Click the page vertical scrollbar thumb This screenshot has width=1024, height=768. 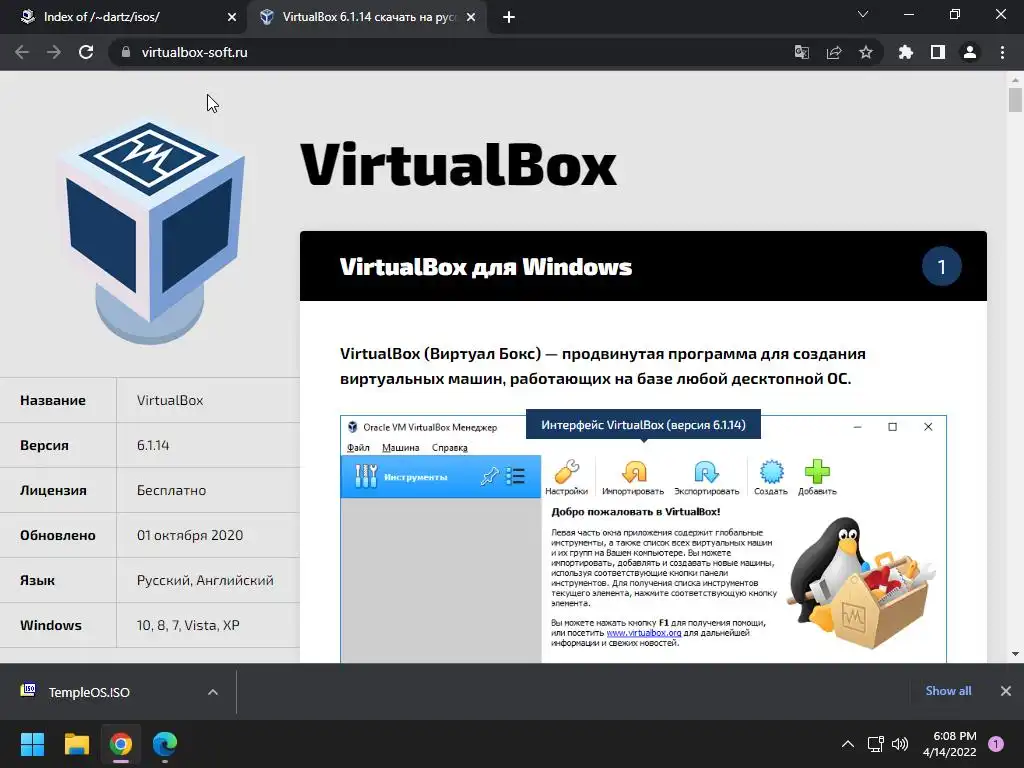[x=1015, y=101]
